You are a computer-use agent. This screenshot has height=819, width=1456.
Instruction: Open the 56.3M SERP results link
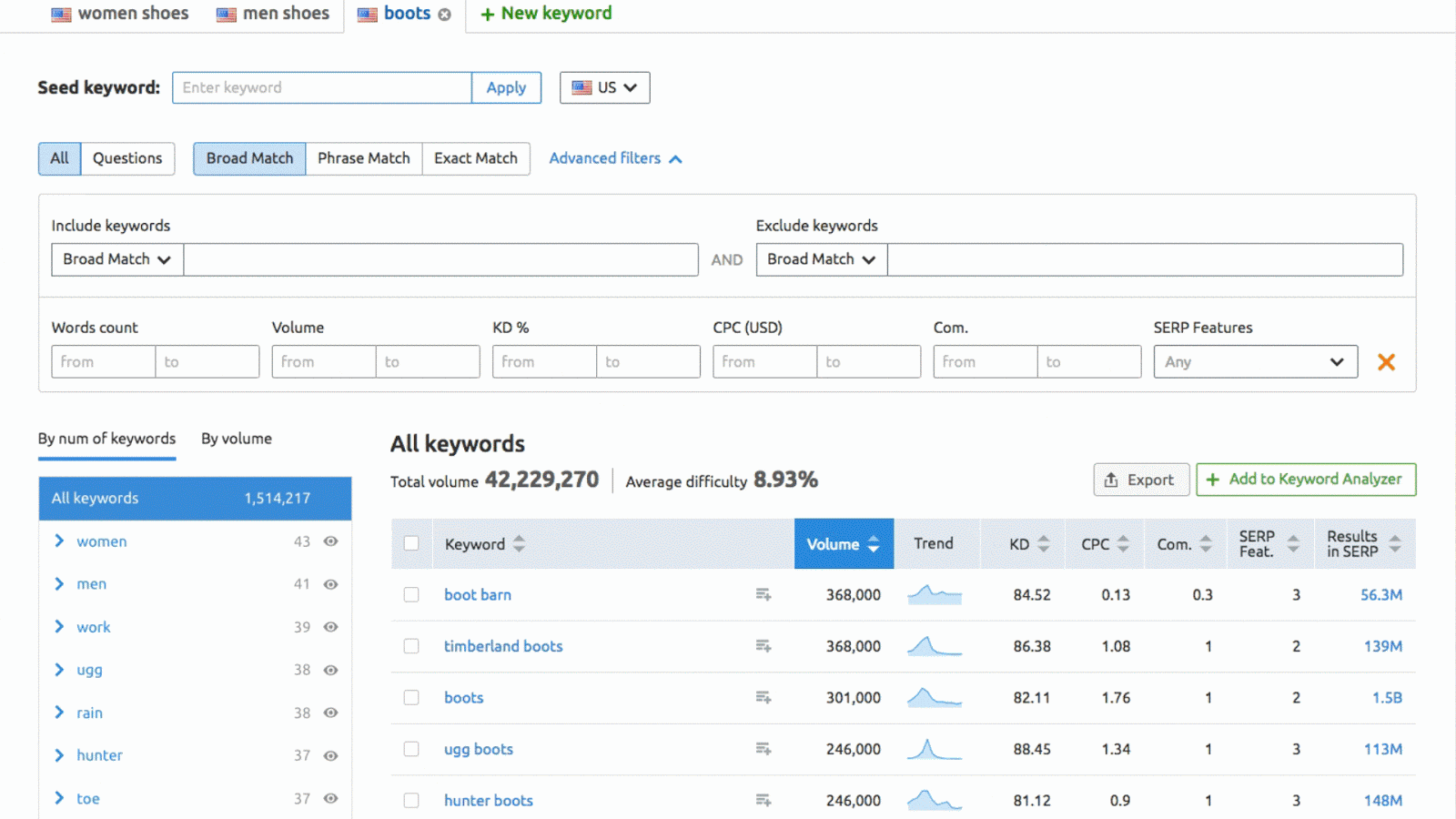coord(1381,595)
